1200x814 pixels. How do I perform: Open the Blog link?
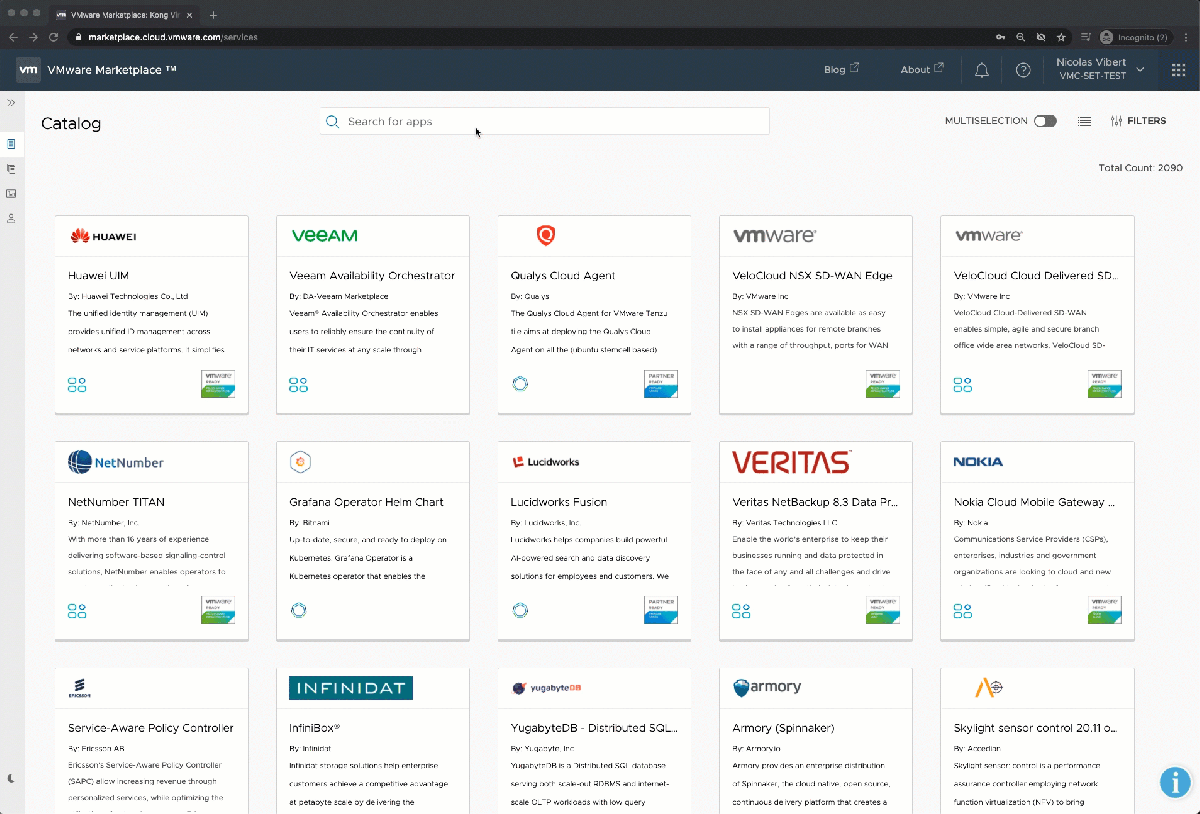point(840,70)
